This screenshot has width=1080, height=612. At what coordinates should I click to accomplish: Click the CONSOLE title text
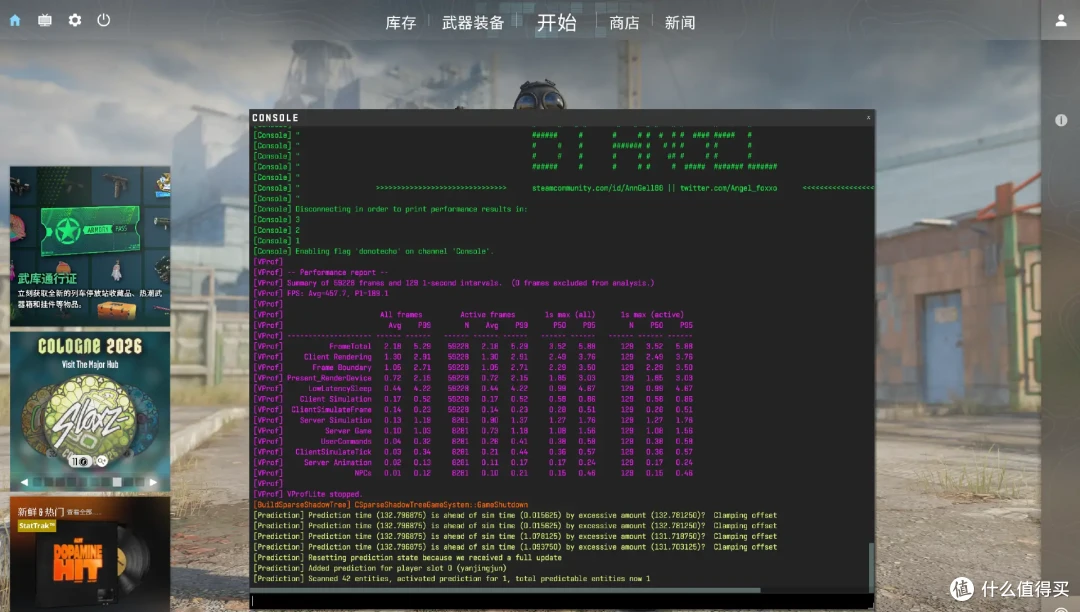(x=276, y=118)
